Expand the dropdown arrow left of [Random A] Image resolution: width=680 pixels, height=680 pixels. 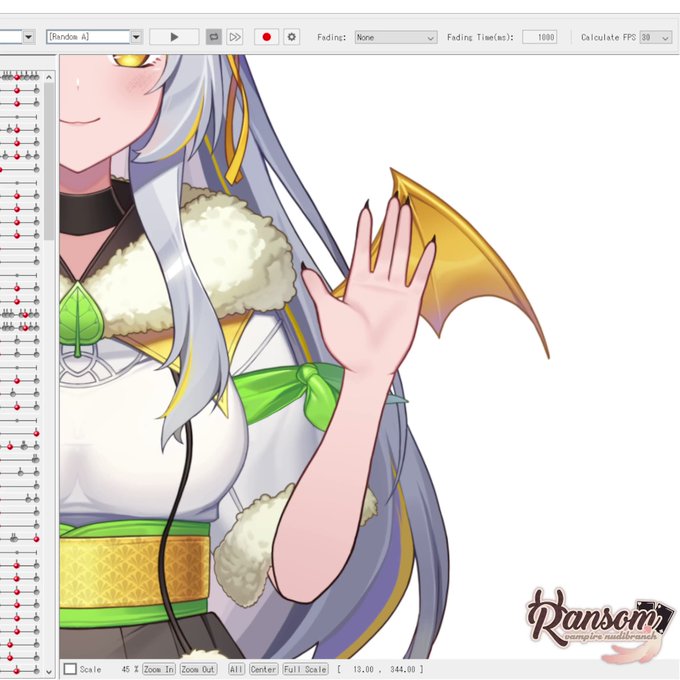pos(29,37)
